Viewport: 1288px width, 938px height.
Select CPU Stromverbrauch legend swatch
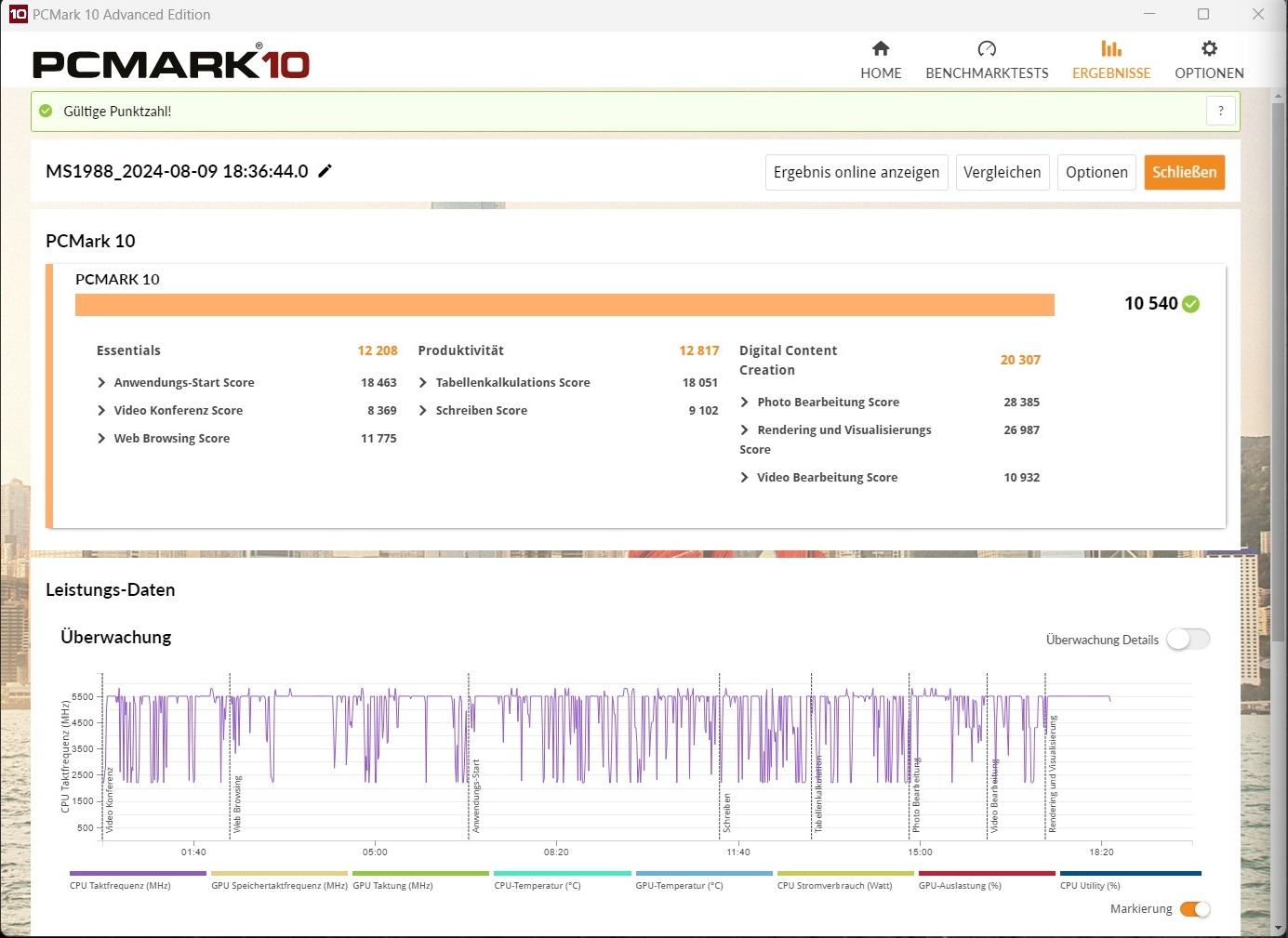tap(845, 873)
